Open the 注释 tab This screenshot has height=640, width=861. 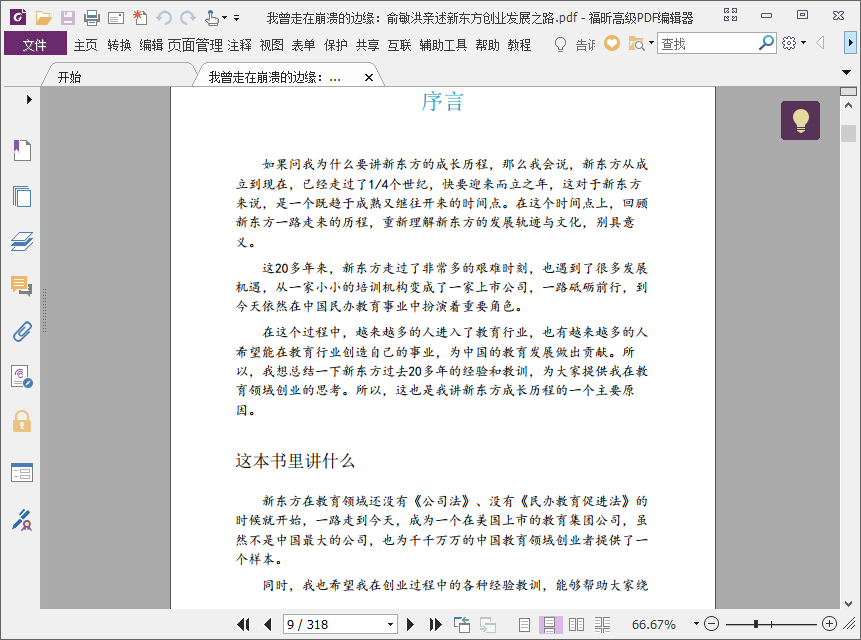point(239,44)
